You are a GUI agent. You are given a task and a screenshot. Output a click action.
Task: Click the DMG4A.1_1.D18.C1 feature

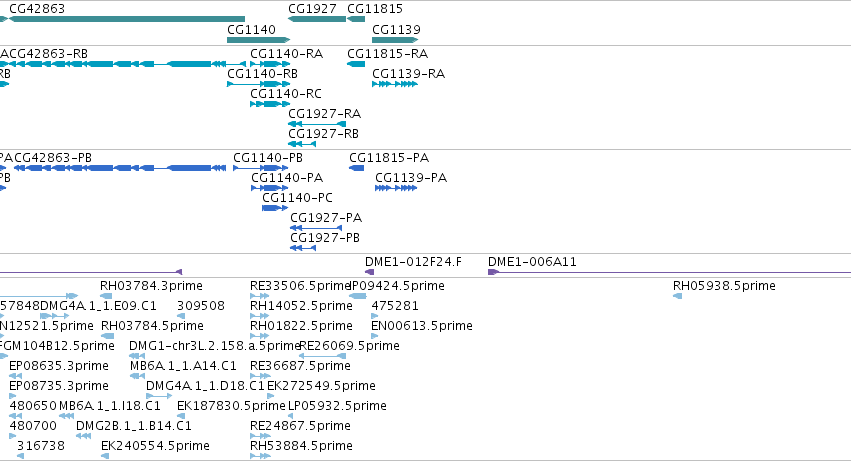pos(159,396)
